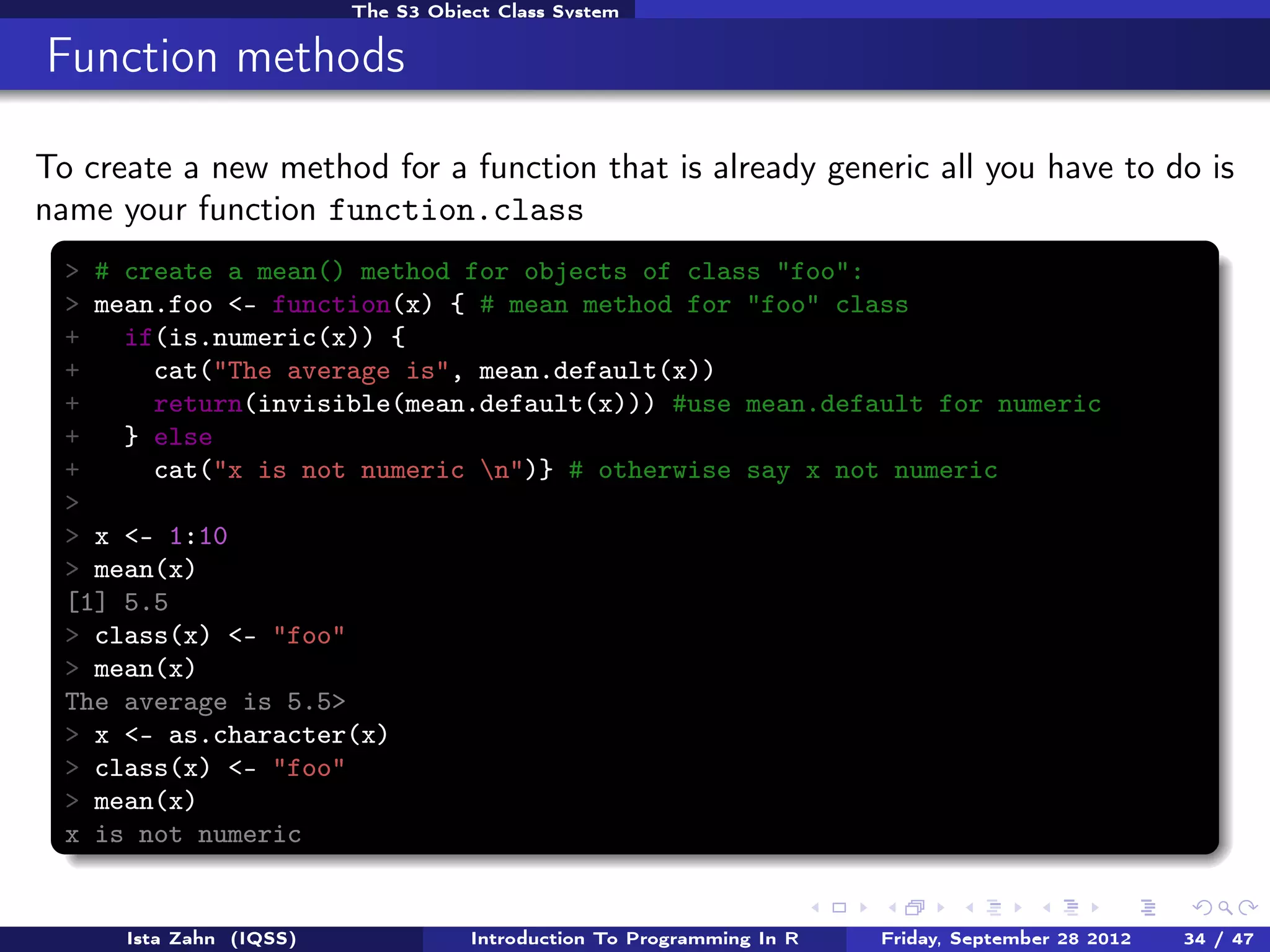This screenshot has width=1270, height=952.
Task: Go to previous section arrow
Action: [1047, 908]
